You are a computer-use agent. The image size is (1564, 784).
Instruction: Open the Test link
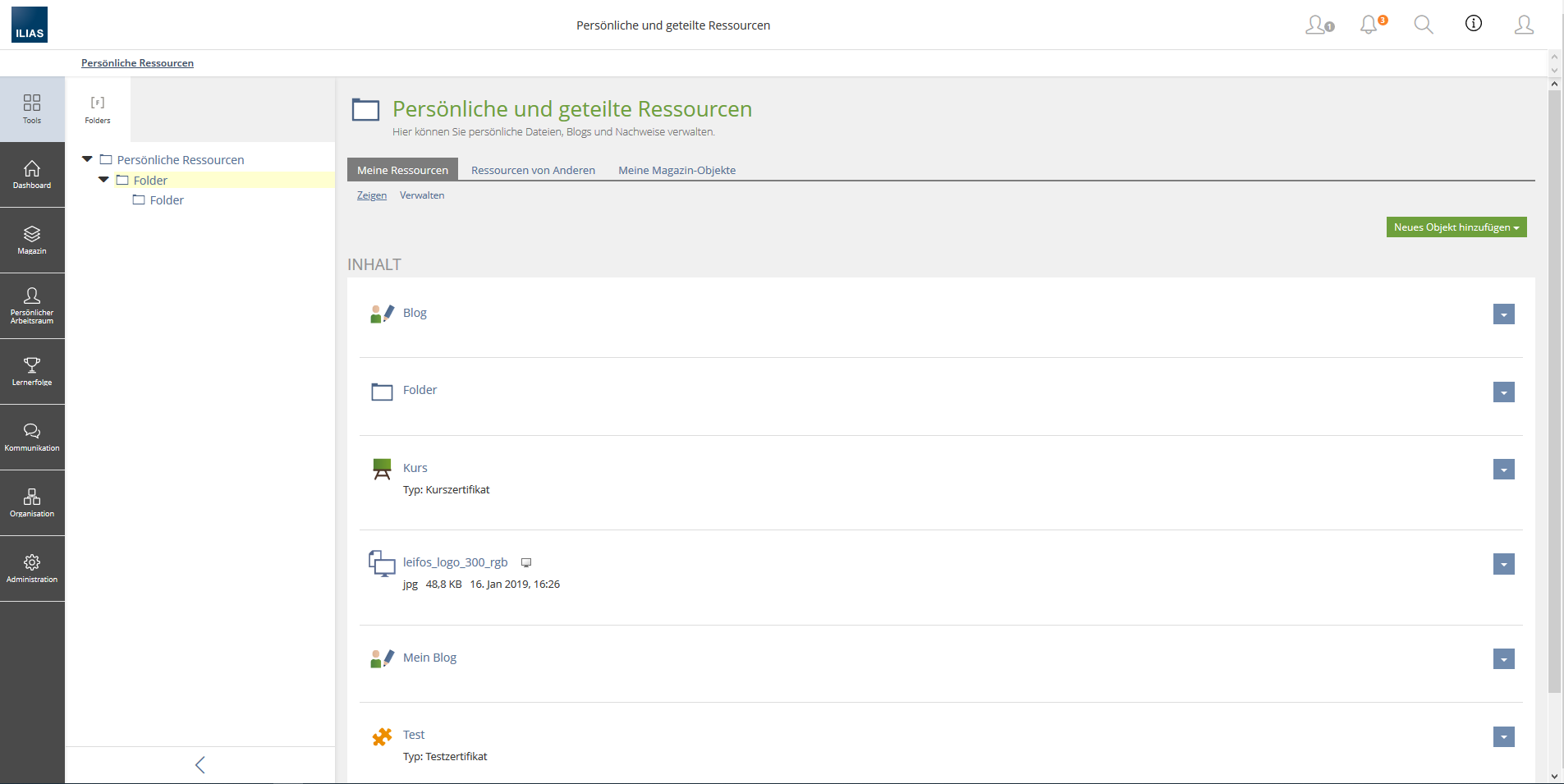pos(414,735)
